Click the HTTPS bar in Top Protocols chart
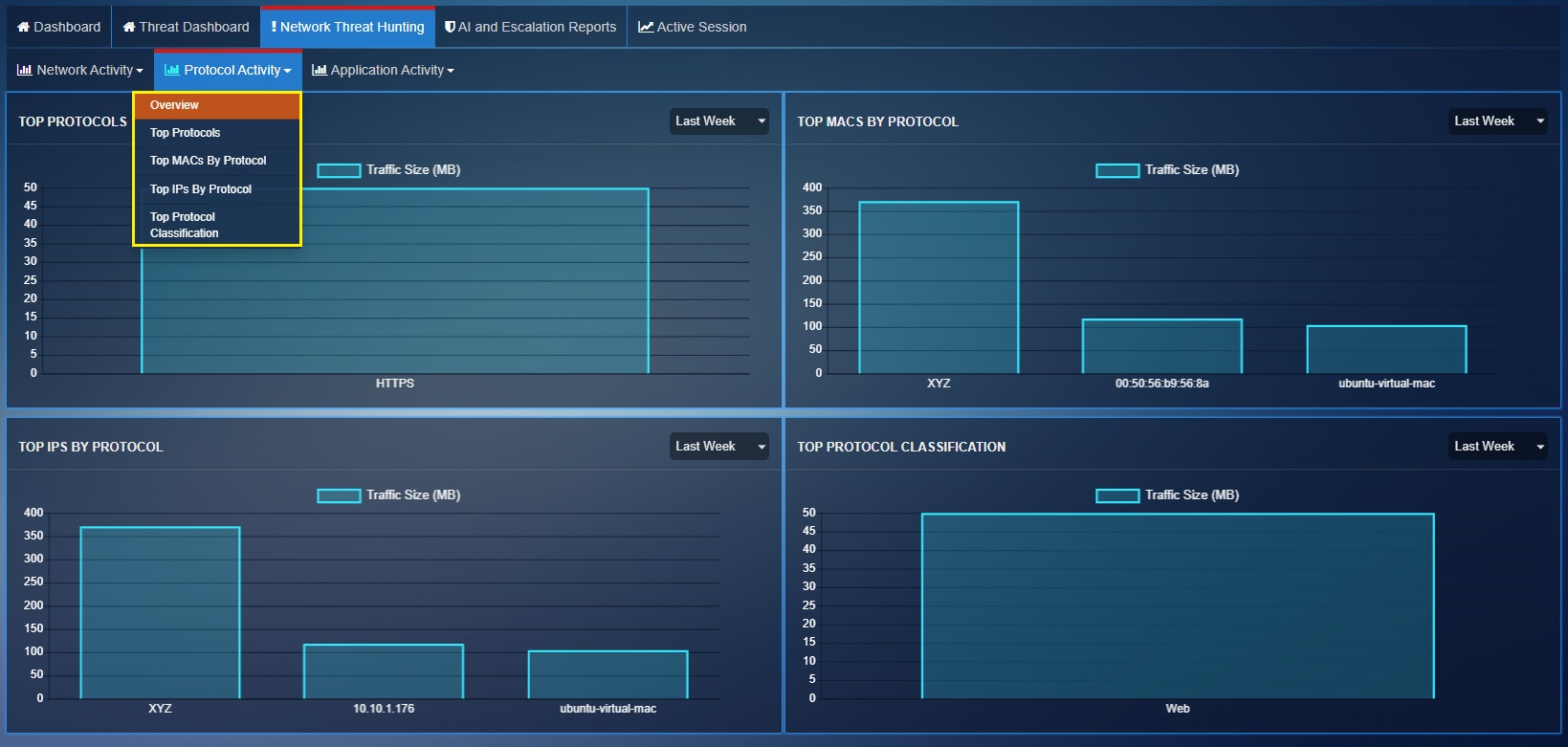 click(x=395, y=281)
